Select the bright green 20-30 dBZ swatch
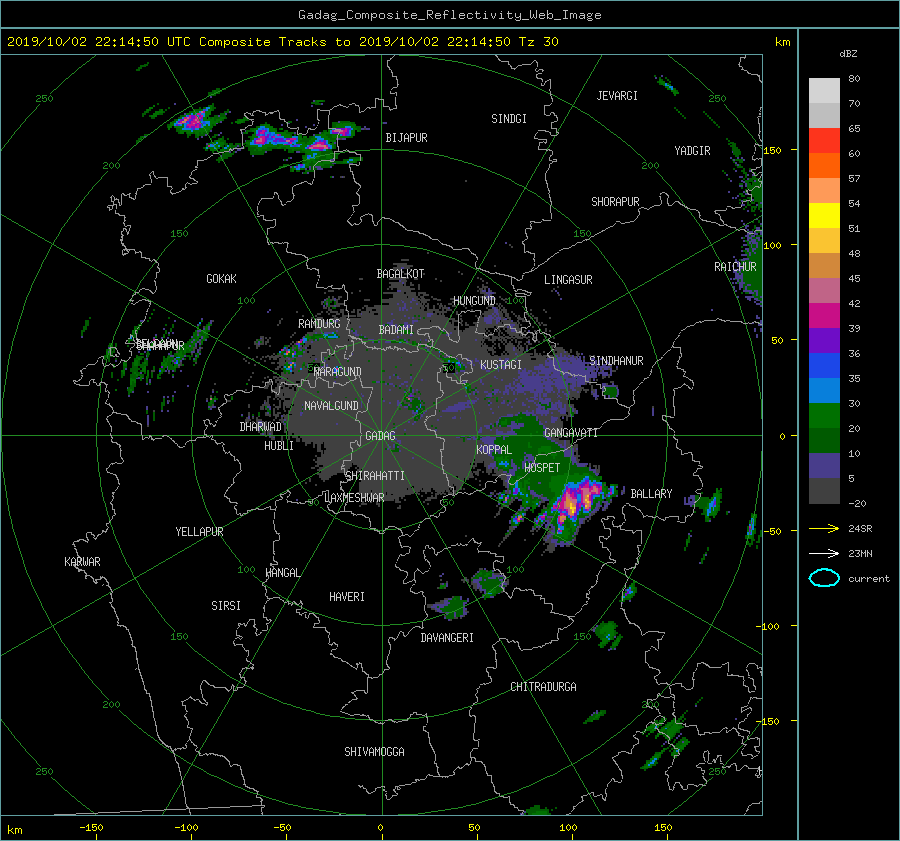 click(x=824, y=416)
